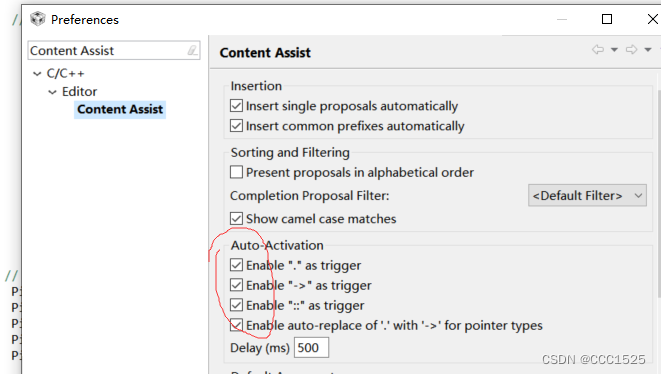Screen dimensions: 661x374
Task: Disable the "->" as trigger checkbox
Action: (x=236, y=285)
